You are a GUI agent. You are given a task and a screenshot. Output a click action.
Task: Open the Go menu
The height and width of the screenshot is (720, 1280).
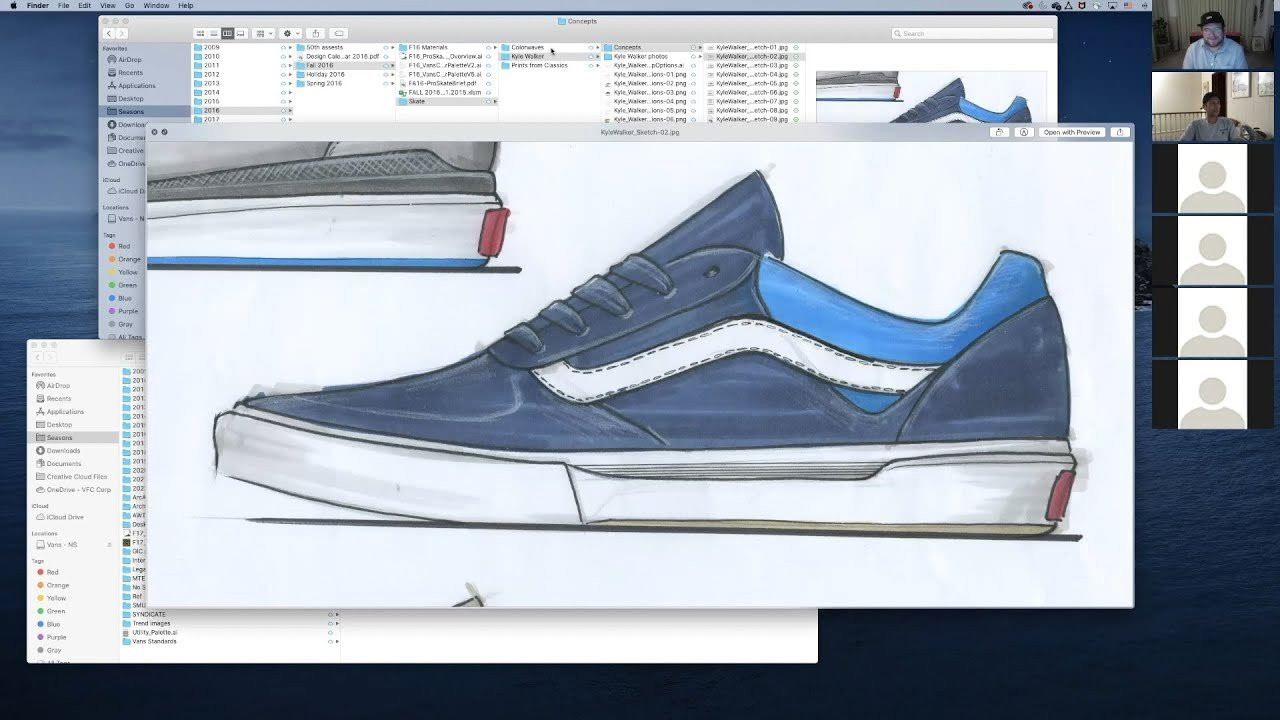(x=129, y=5)
